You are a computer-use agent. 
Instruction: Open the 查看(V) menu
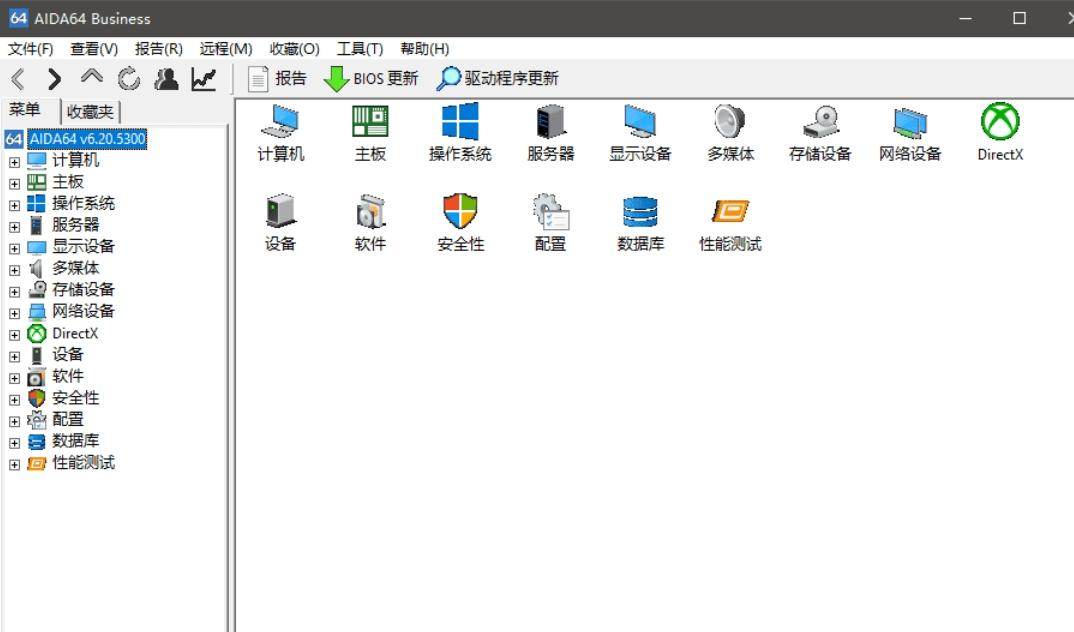pos(94,49)
